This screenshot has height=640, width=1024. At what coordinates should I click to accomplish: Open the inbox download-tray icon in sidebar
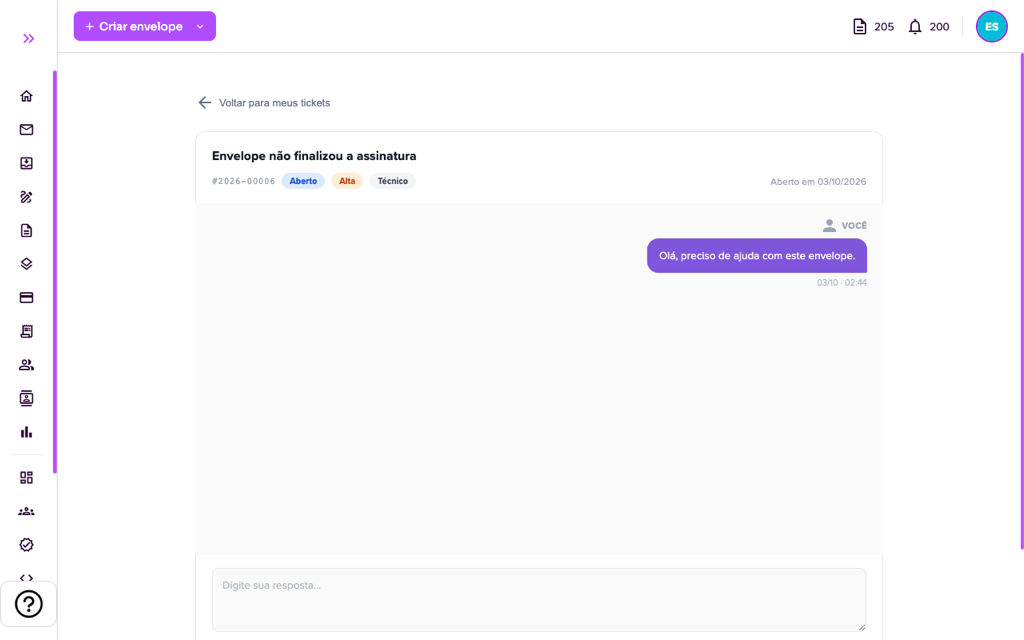26,163
